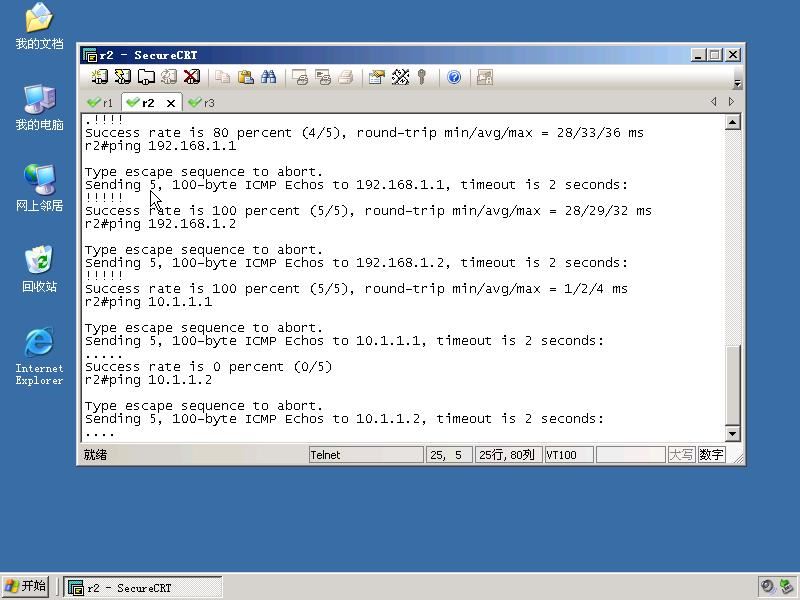800x600 pixels.
Task: Click the VT100 status bar entry
Action: [568, 455]
